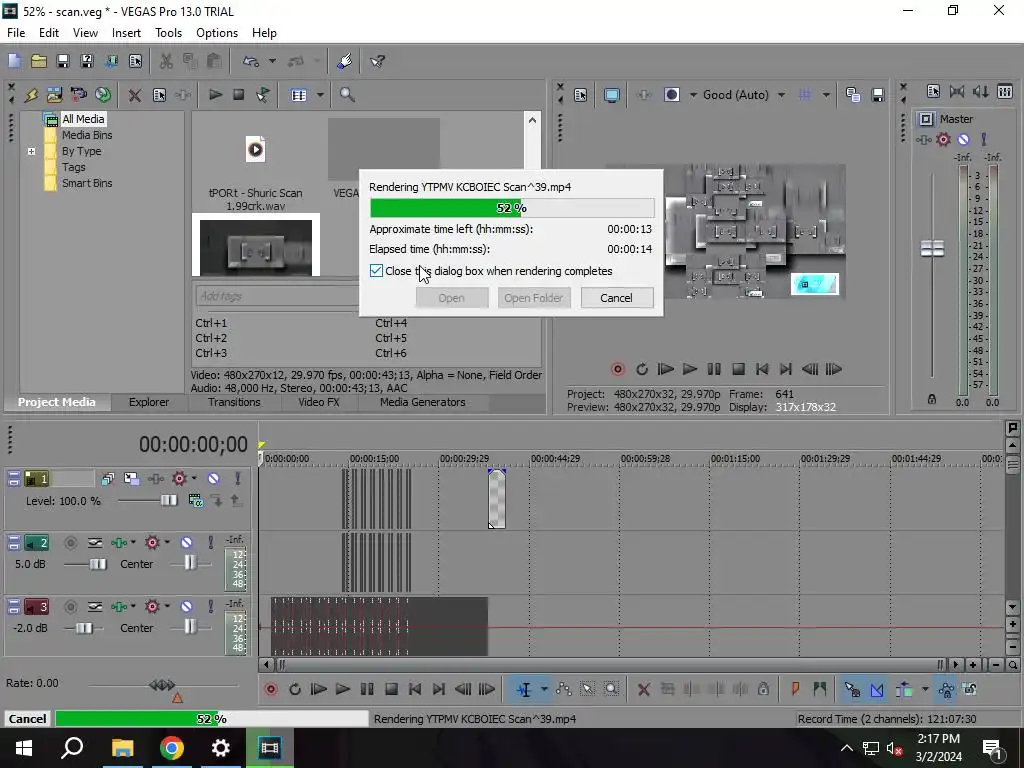Click the preview on external monitor icon

611,95
